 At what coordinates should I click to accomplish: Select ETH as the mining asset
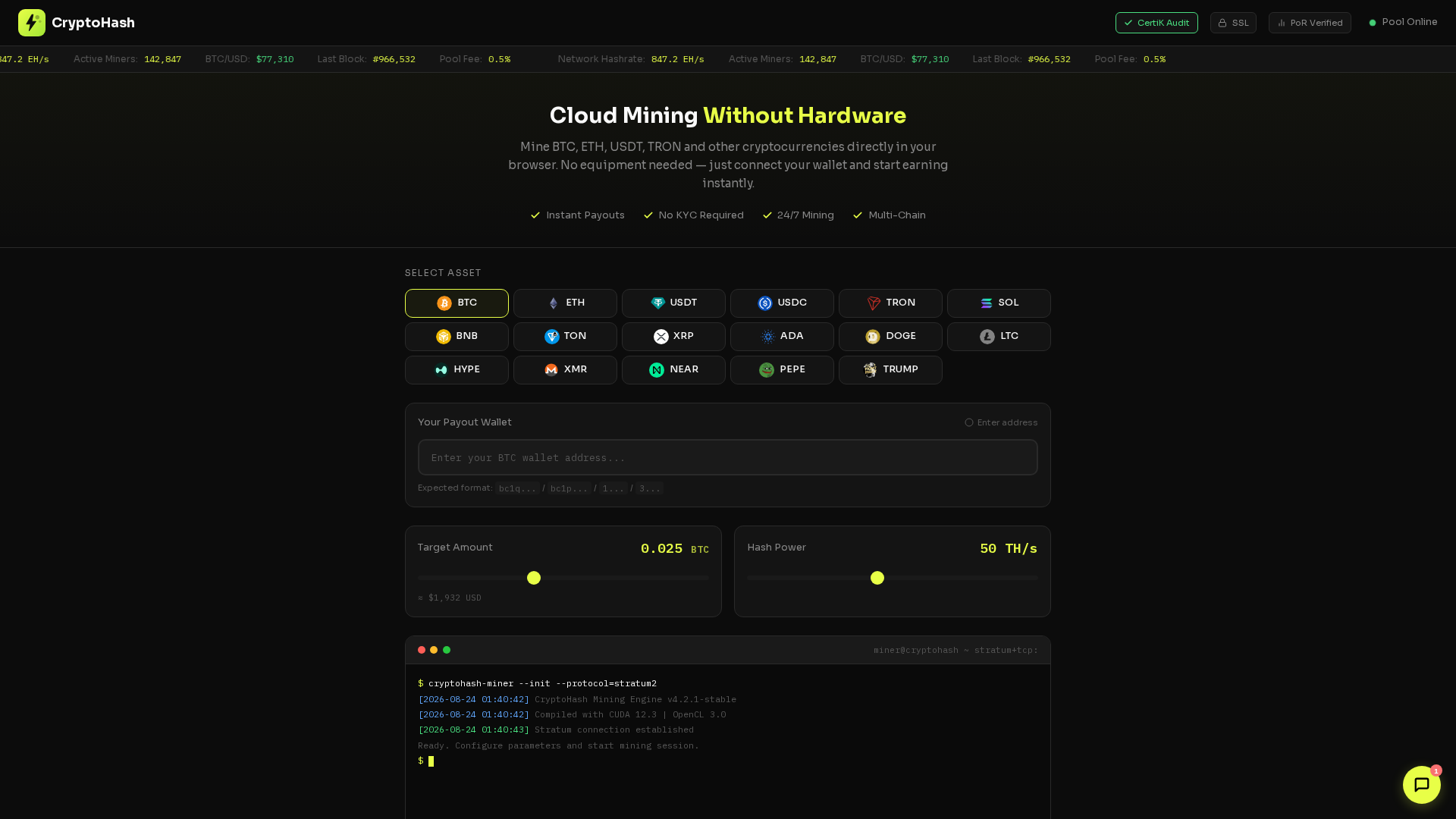click(565, 303)
